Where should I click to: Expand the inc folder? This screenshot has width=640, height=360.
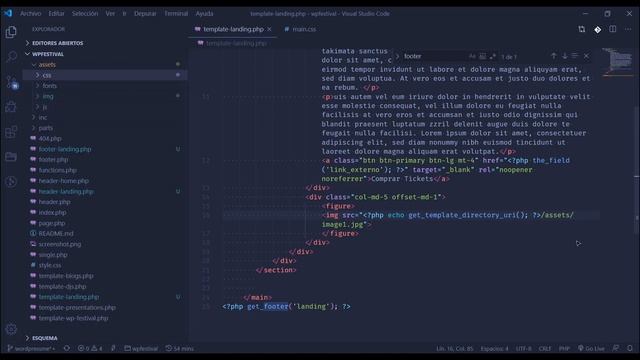coord(42,118)
